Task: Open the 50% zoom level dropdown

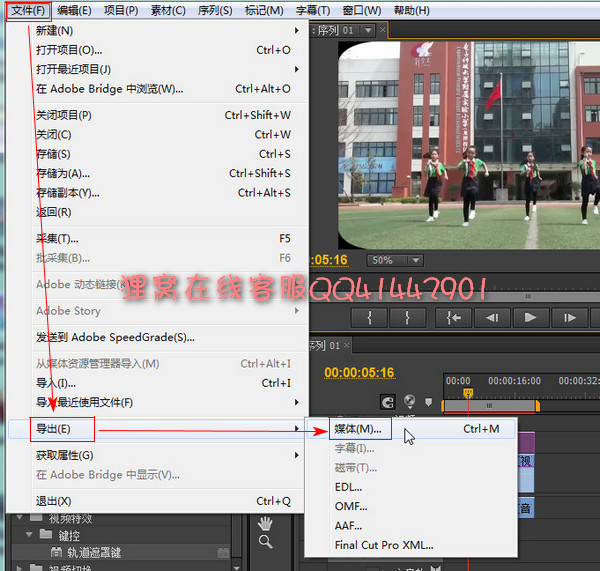Action: point(395,261)
